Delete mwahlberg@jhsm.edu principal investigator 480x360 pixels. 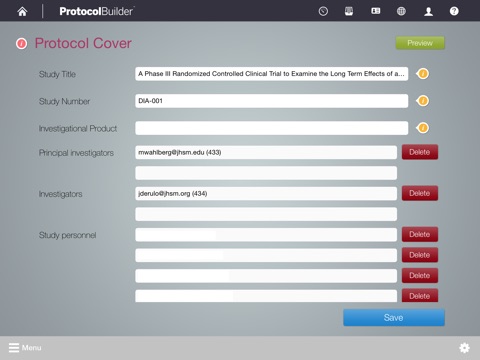coord(420,152)
